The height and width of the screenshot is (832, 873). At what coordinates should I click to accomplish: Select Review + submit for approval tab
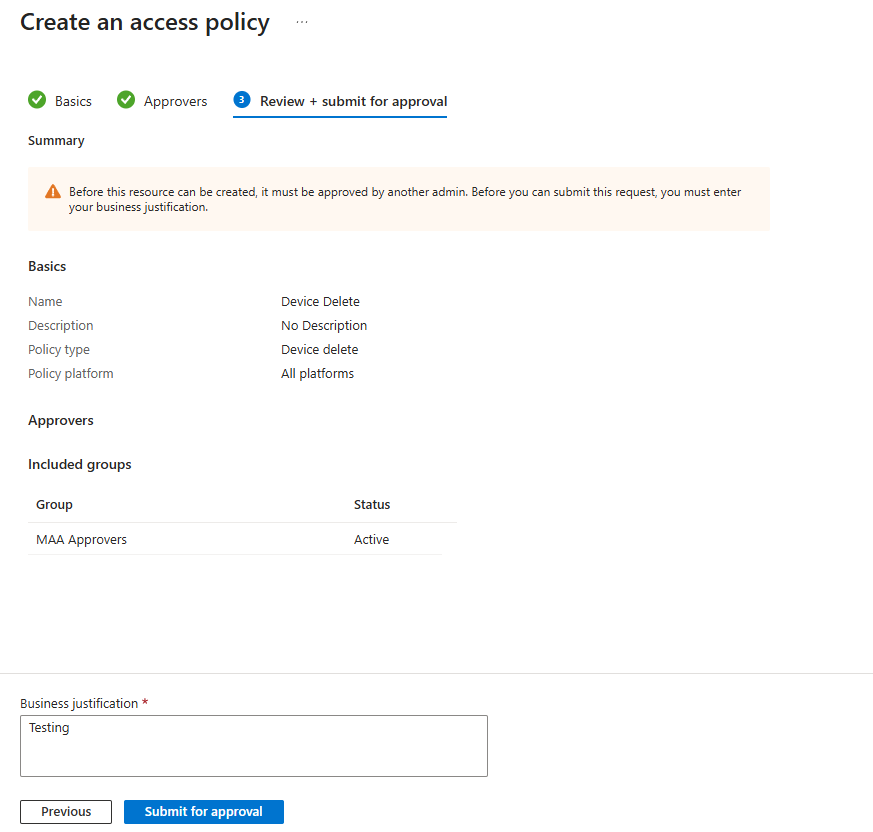(353, 101)
